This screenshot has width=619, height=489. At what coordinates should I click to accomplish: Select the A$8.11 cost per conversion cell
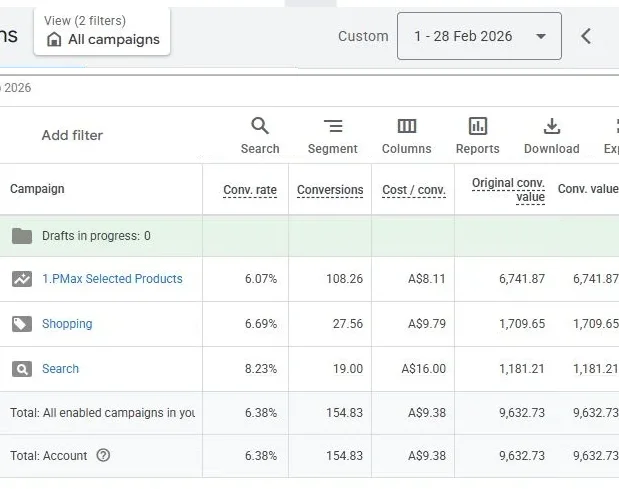pyautogui.click(x=427, y=279)
